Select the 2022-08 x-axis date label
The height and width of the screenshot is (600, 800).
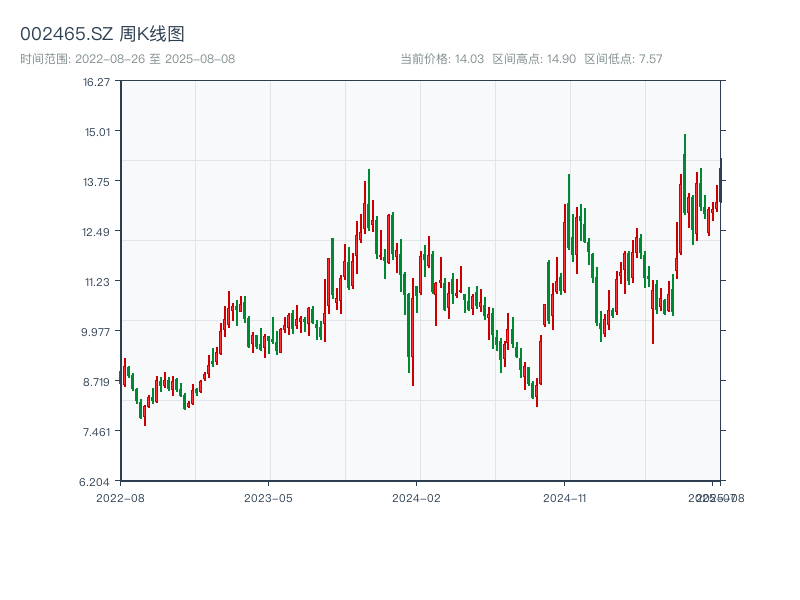(120, 497)
